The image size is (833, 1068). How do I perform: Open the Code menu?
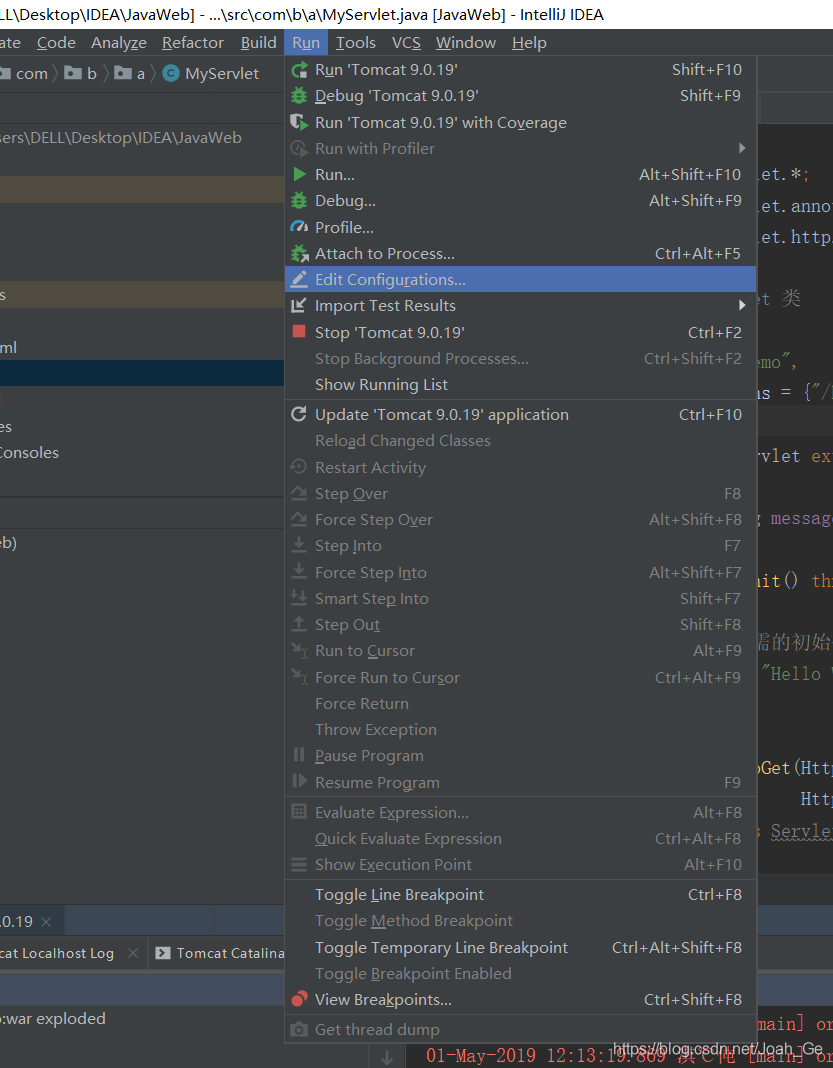click(x=57, y=43)
